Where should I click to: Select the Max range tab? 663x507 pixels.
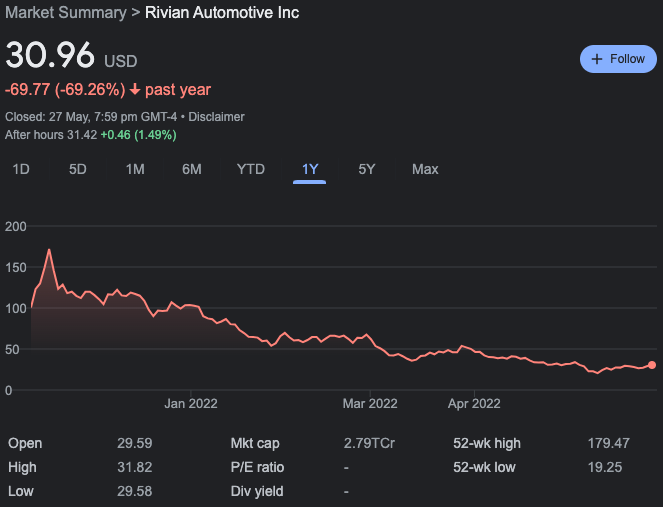(x=425, y=169)
